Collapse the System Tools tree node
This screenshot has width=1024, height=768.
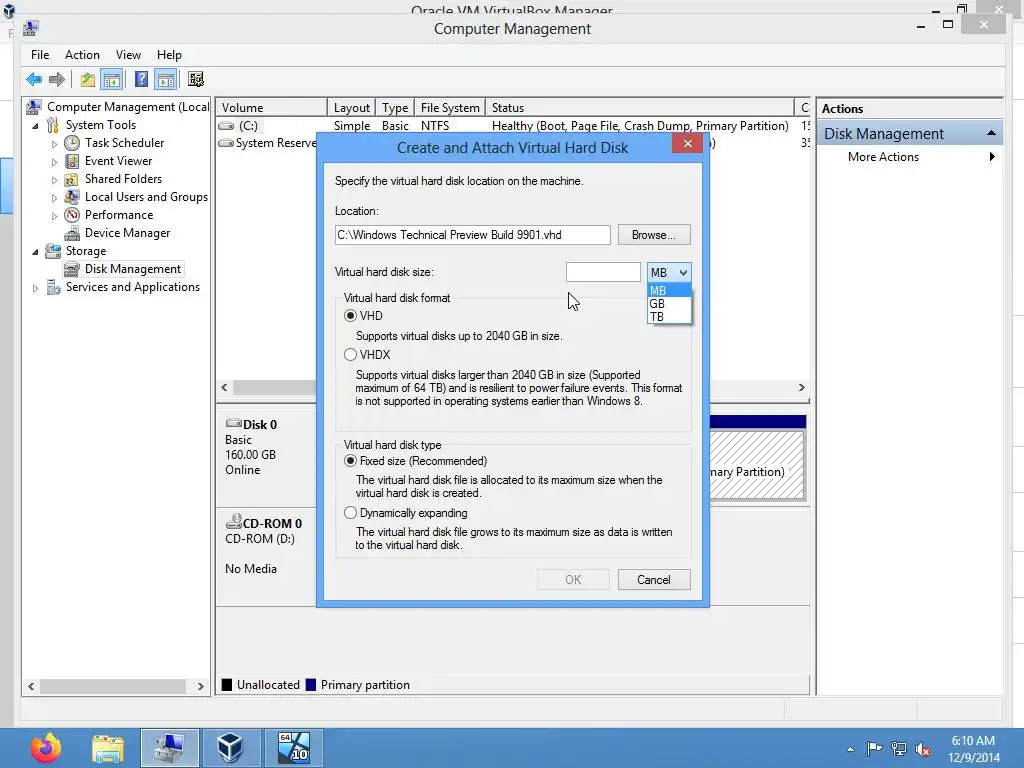35,125
